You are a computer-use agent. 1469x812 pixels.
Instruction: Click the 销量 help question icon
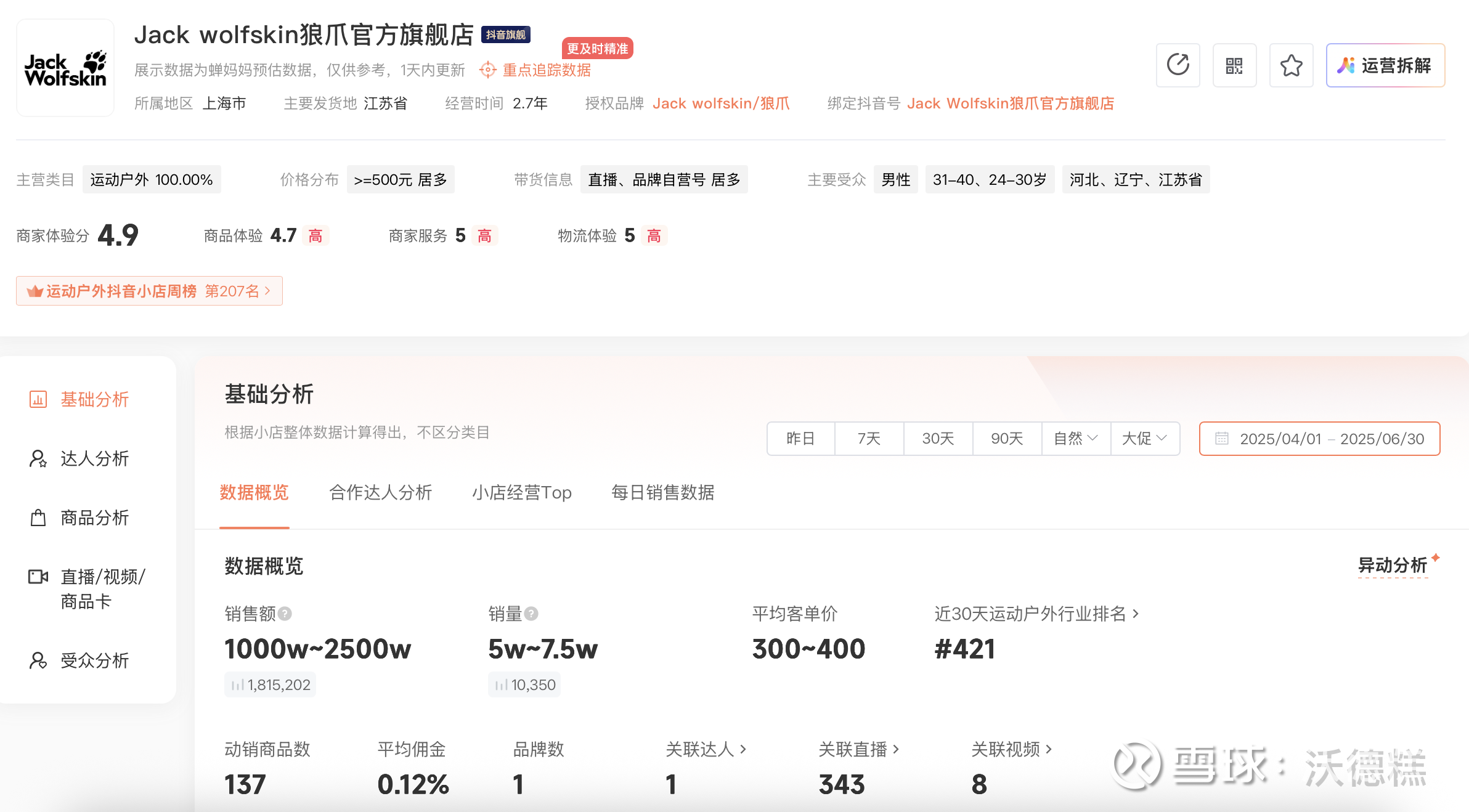click(x=531, y=614)
